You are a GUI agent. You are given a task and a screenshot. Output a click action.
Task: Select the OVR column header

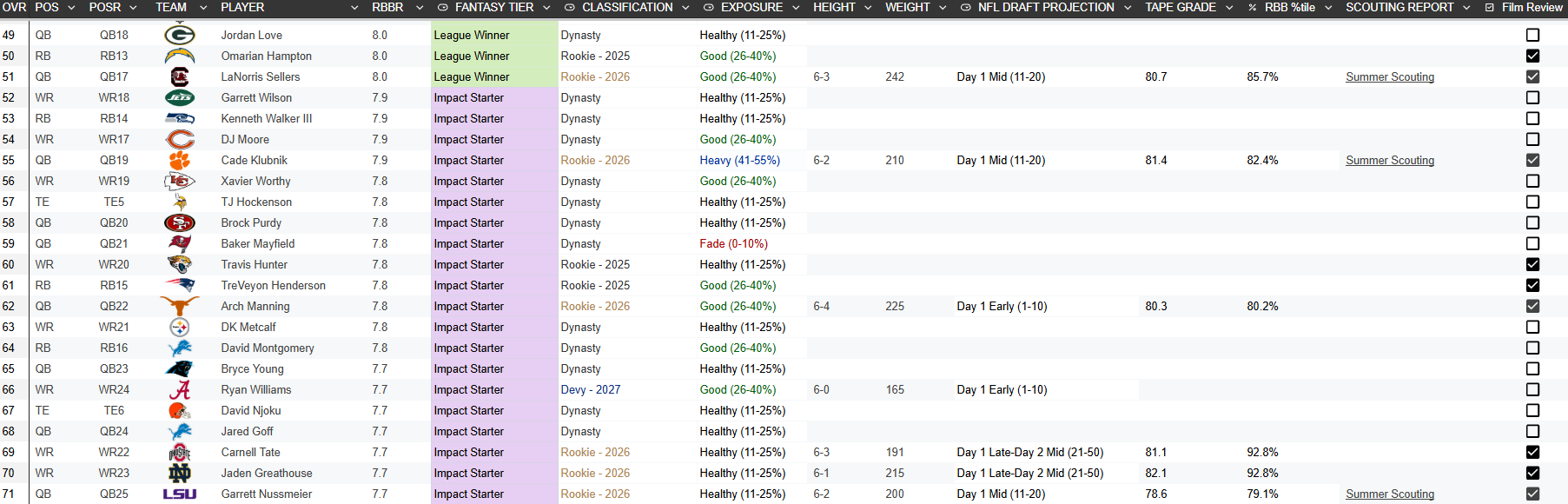point(14,7)
